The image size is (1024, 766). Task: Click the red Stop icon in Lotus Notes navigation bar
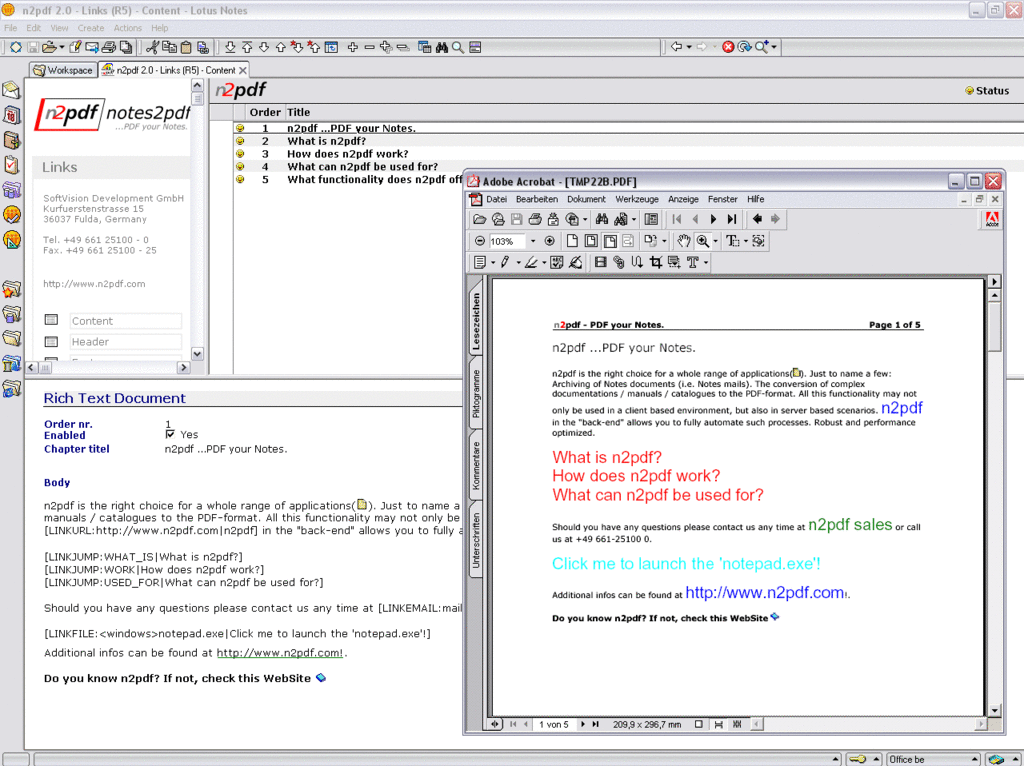click(x=728, y=47)
